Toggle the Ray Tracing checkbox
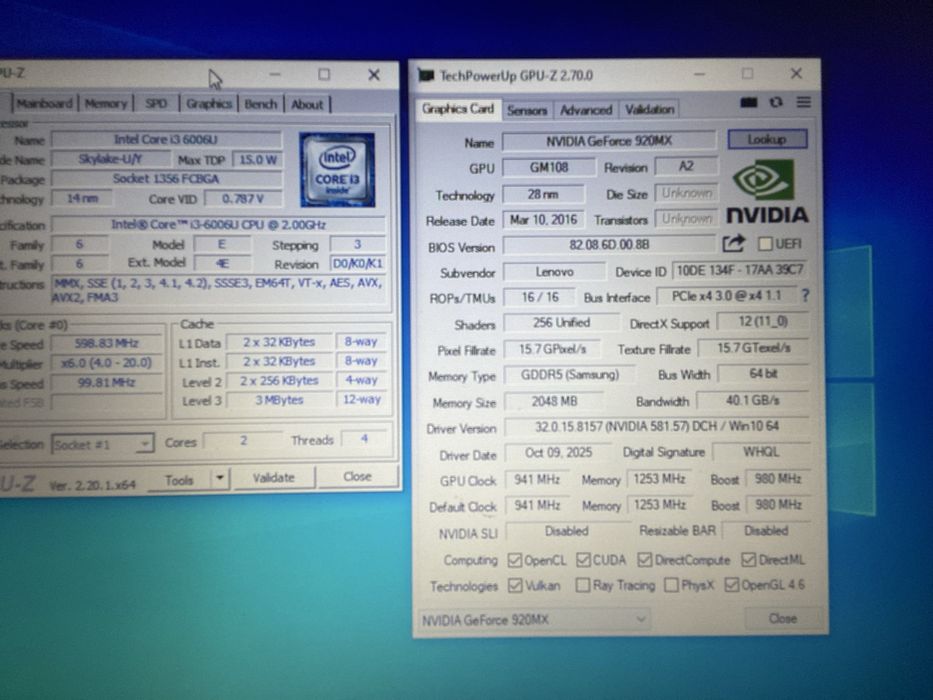 [583, 586]
